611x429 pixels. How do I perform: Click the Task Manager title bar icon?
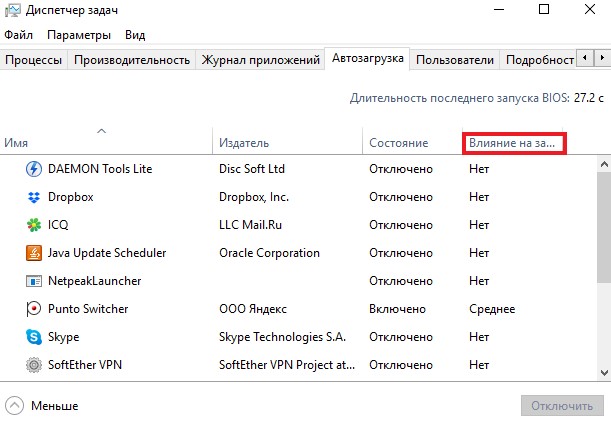[12, 10]
